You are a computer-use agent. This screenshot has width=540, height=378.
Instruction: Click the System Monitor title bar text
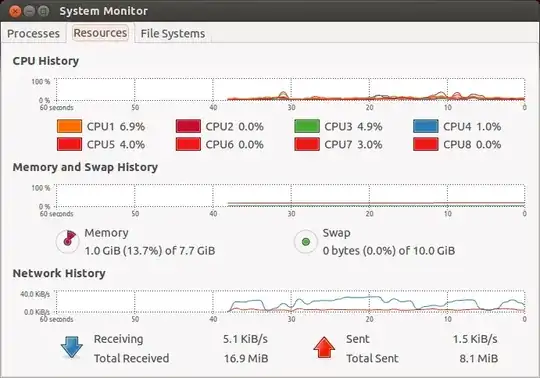click(104, 11)
